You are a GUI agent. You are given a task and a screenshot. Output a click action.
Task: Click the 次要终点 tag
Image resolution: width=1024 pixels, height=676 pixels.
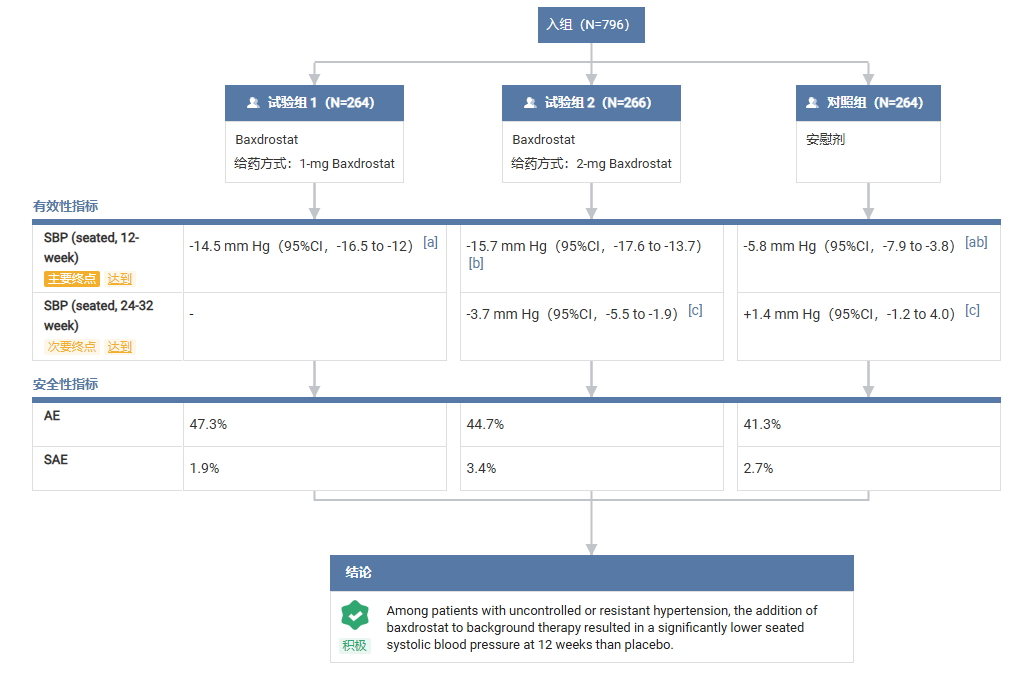pyautogui.click(x=71, y=347)
